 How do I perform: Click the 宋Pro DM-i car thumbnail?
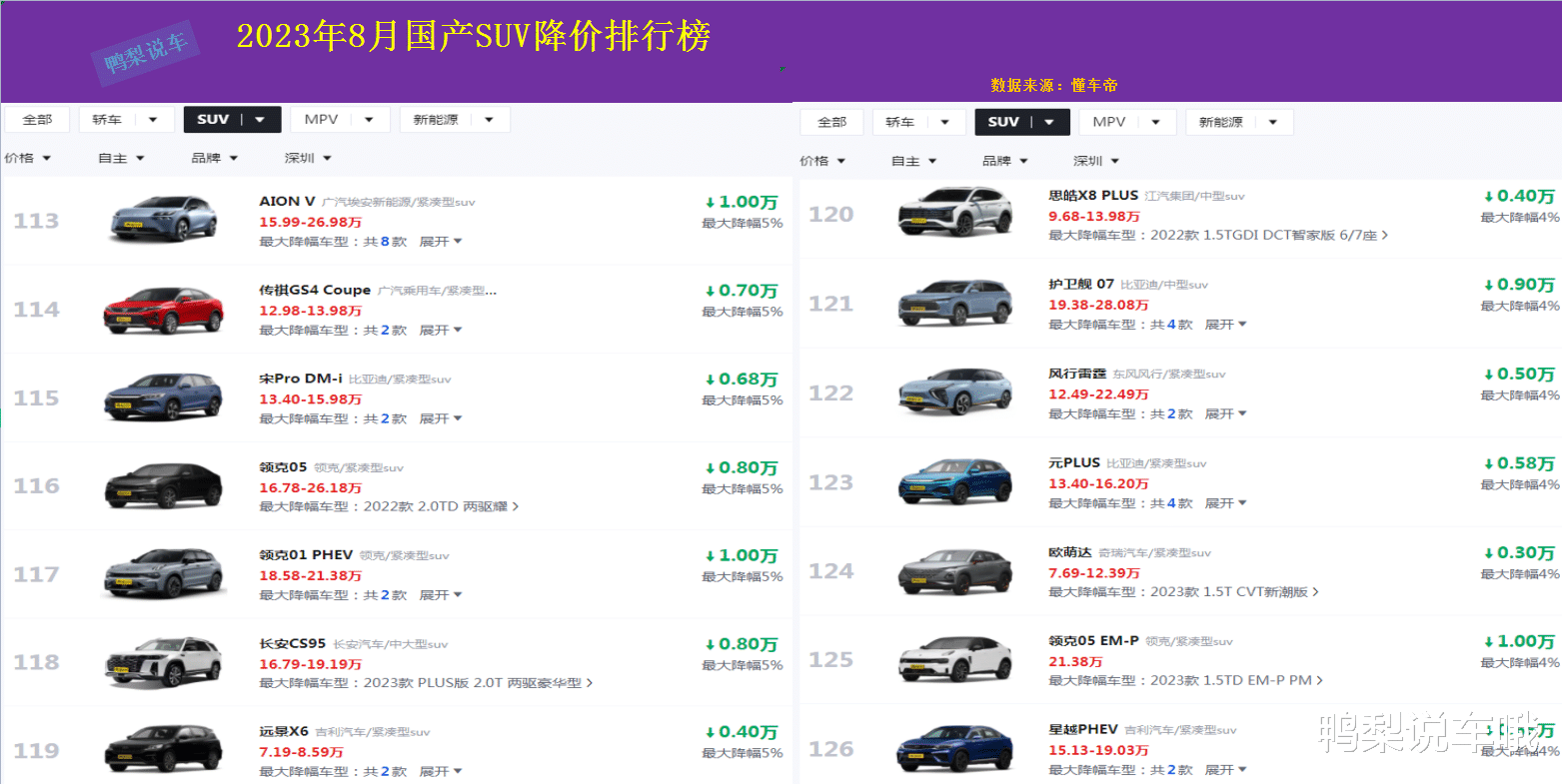[163, 396]
